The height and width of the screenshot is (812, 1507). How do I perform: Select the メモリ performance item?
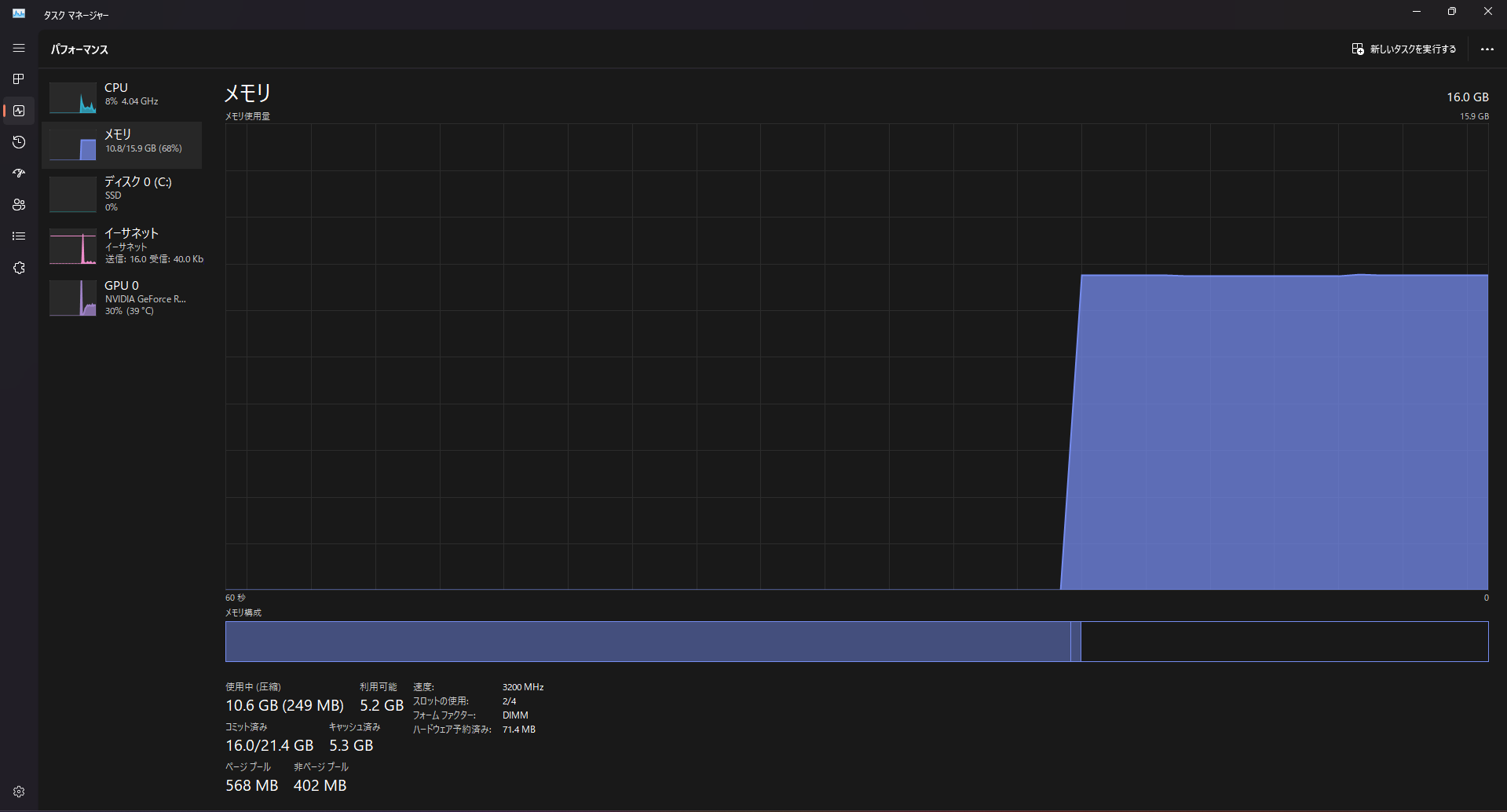tap(122, 145)
